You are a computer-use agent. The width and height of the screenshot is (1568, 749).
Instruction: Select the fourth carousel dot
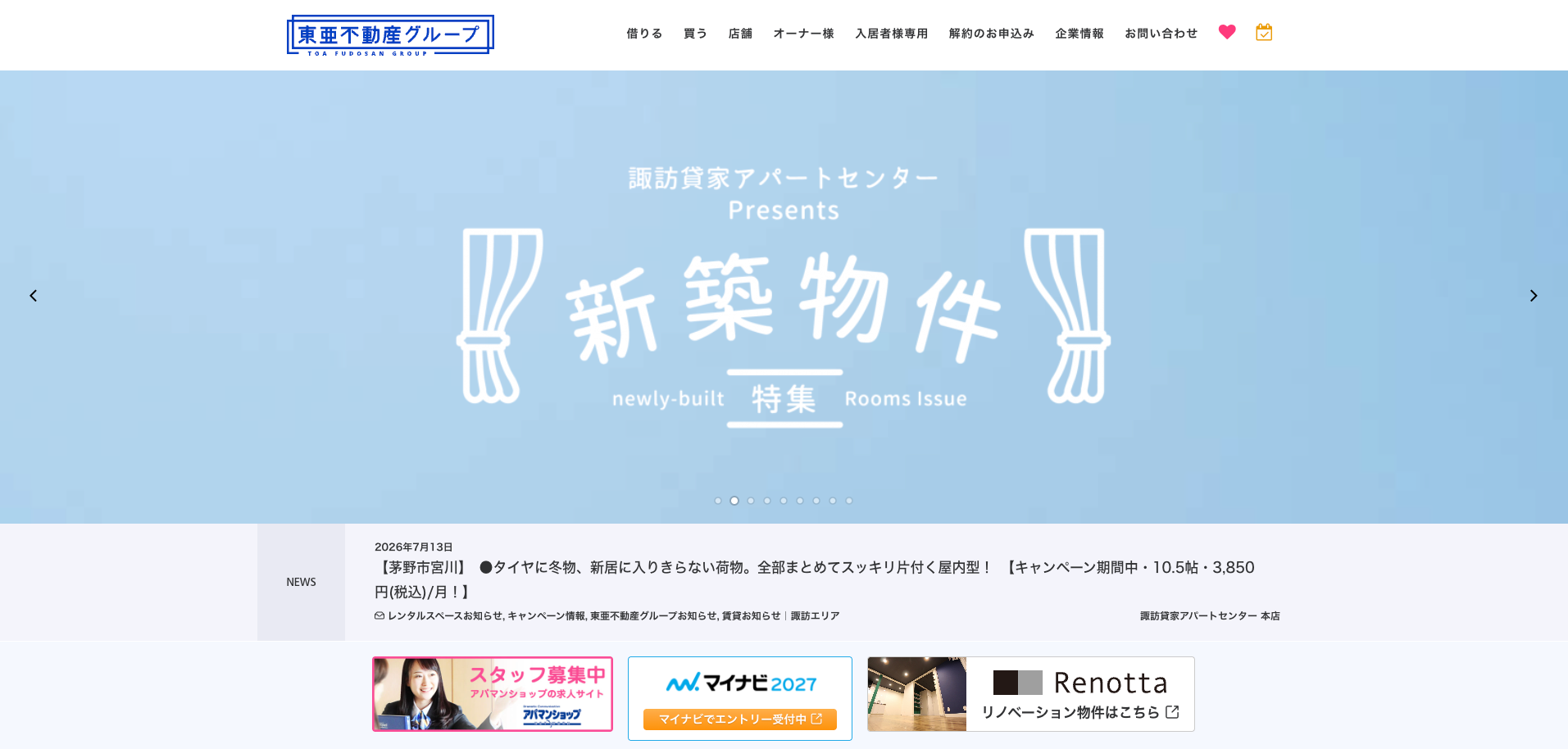click(x=767, y=501)
